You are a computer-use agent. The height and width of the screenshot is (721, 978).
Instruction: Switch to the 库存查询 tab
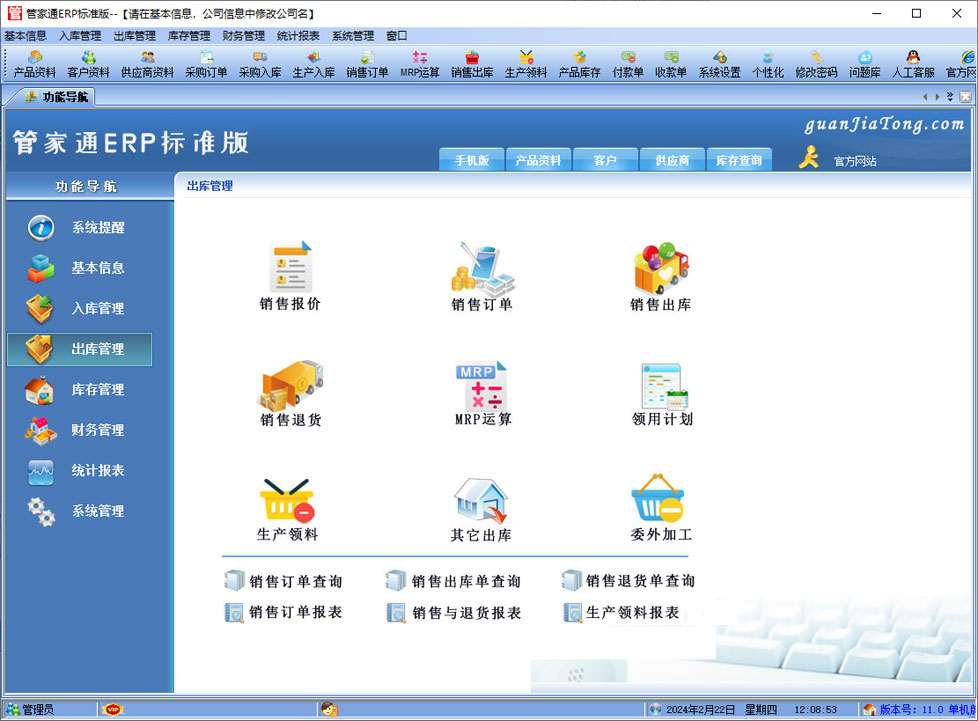click(739, 161)
